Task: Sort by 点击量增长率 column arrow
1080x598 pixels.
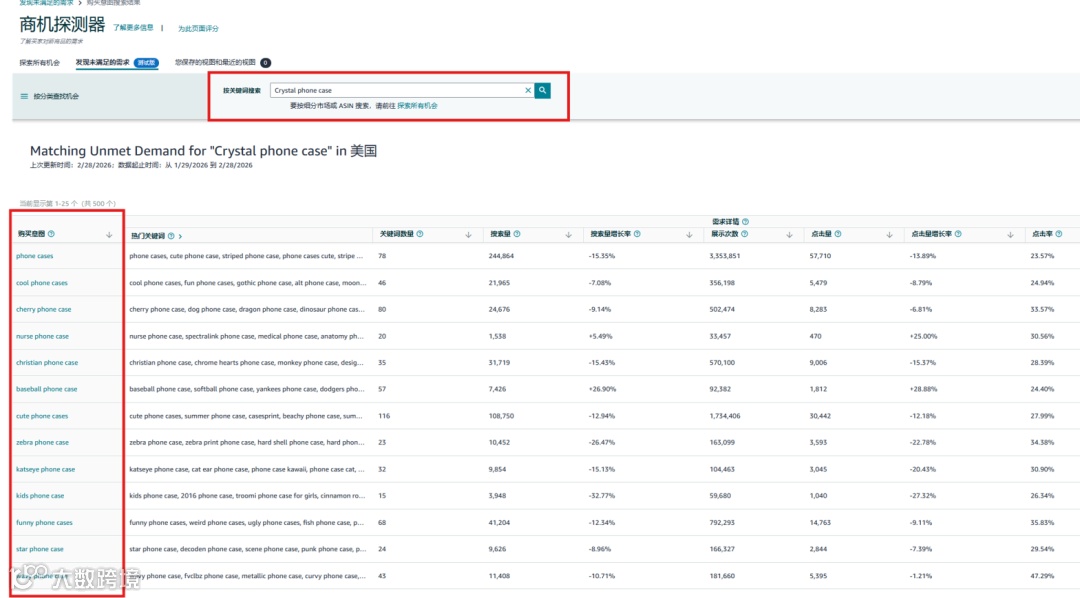Action: (x=1010, y=235)
